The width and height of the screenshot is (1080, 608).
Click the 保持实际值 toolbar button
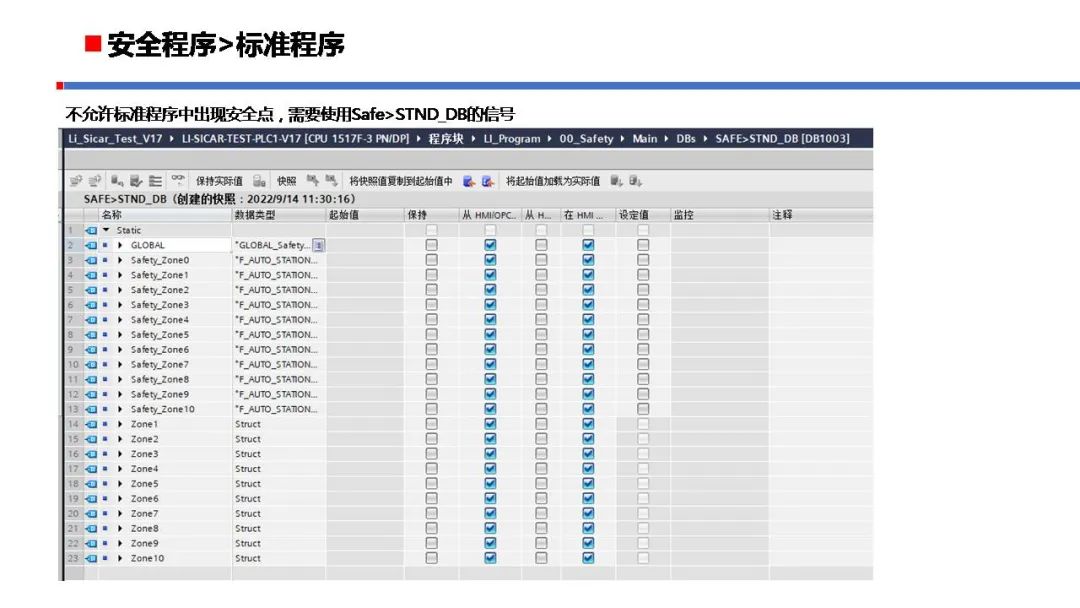point(218,181)
